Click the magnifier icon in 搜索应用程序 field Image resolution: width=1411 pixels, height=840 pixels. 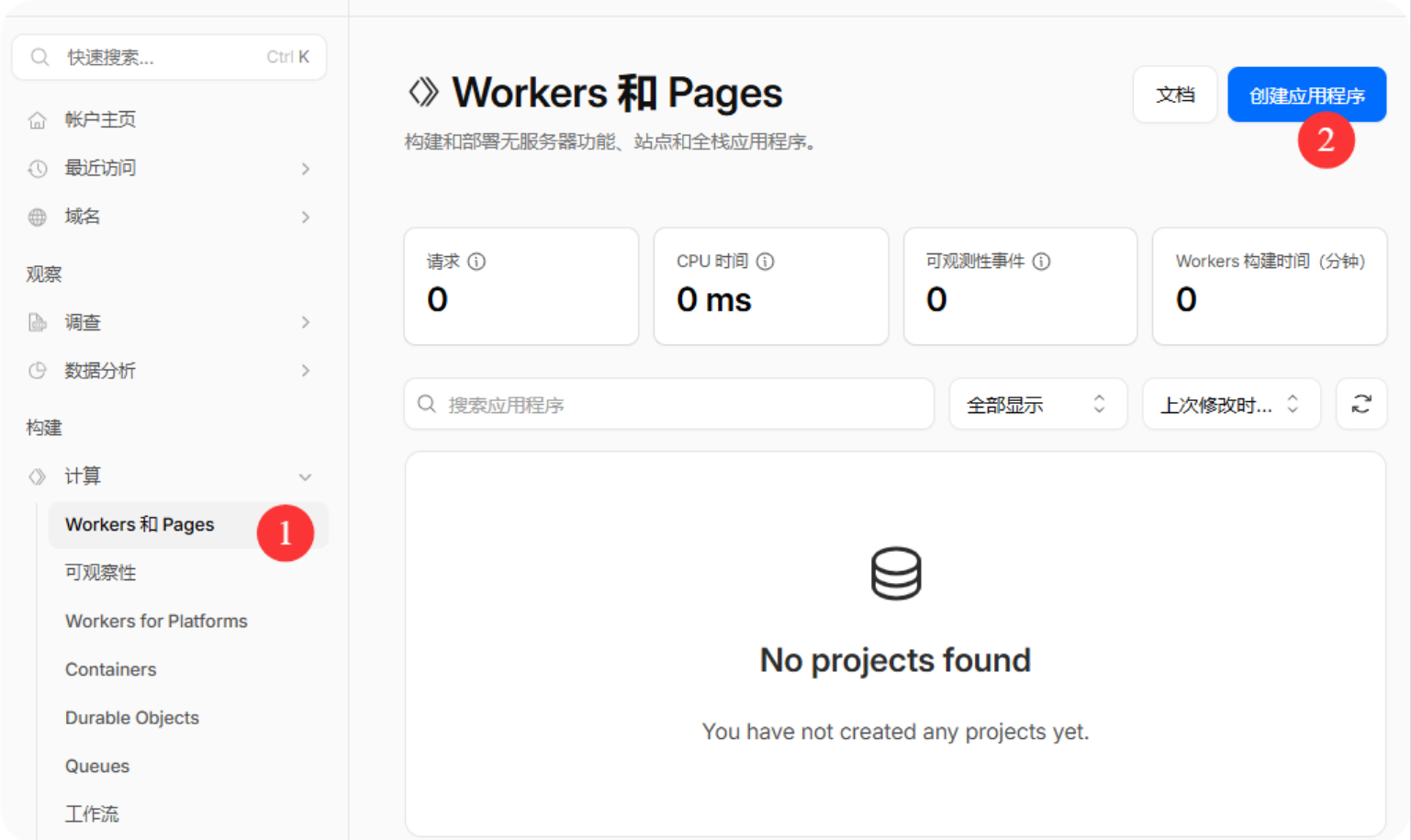[x=427, y=404]
